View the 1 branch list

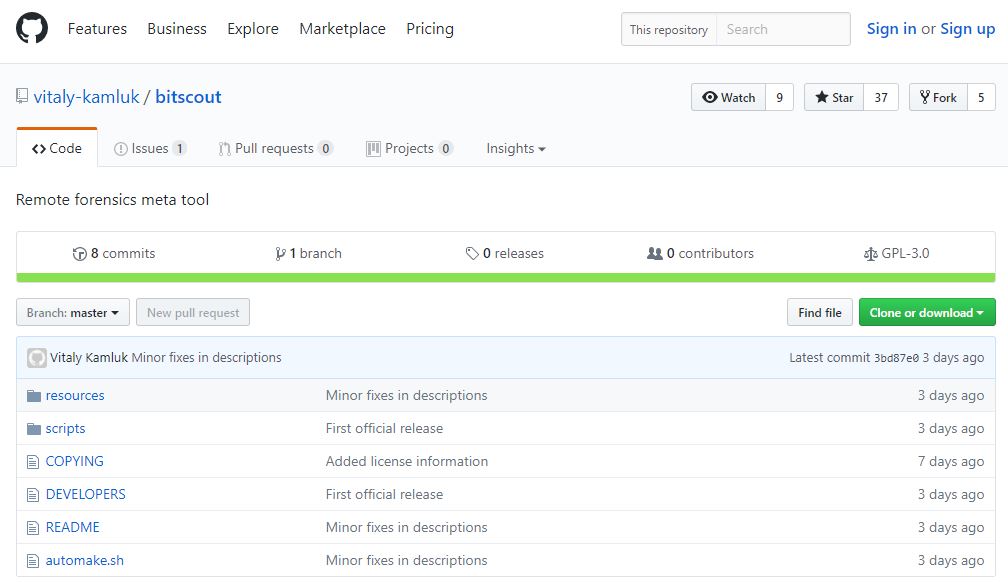click(x=309, y=253)
